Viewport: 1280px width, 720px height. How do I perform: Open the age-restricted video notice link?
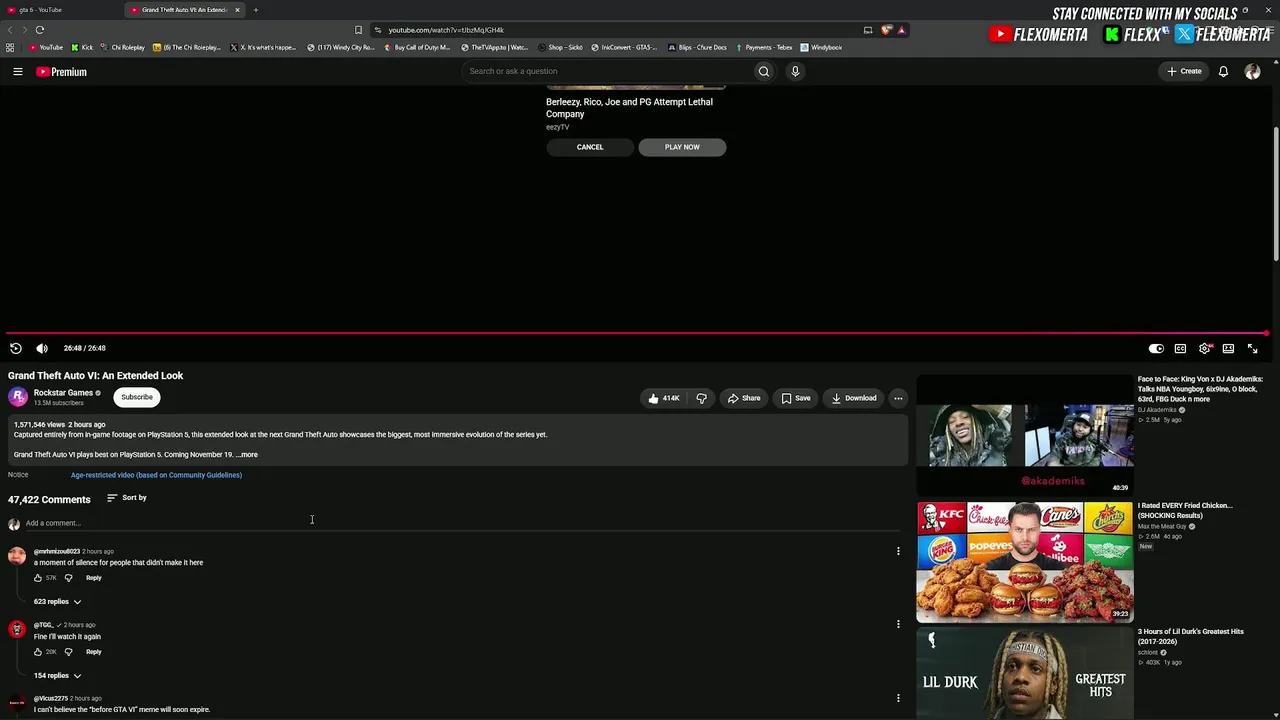pos(156,475)
